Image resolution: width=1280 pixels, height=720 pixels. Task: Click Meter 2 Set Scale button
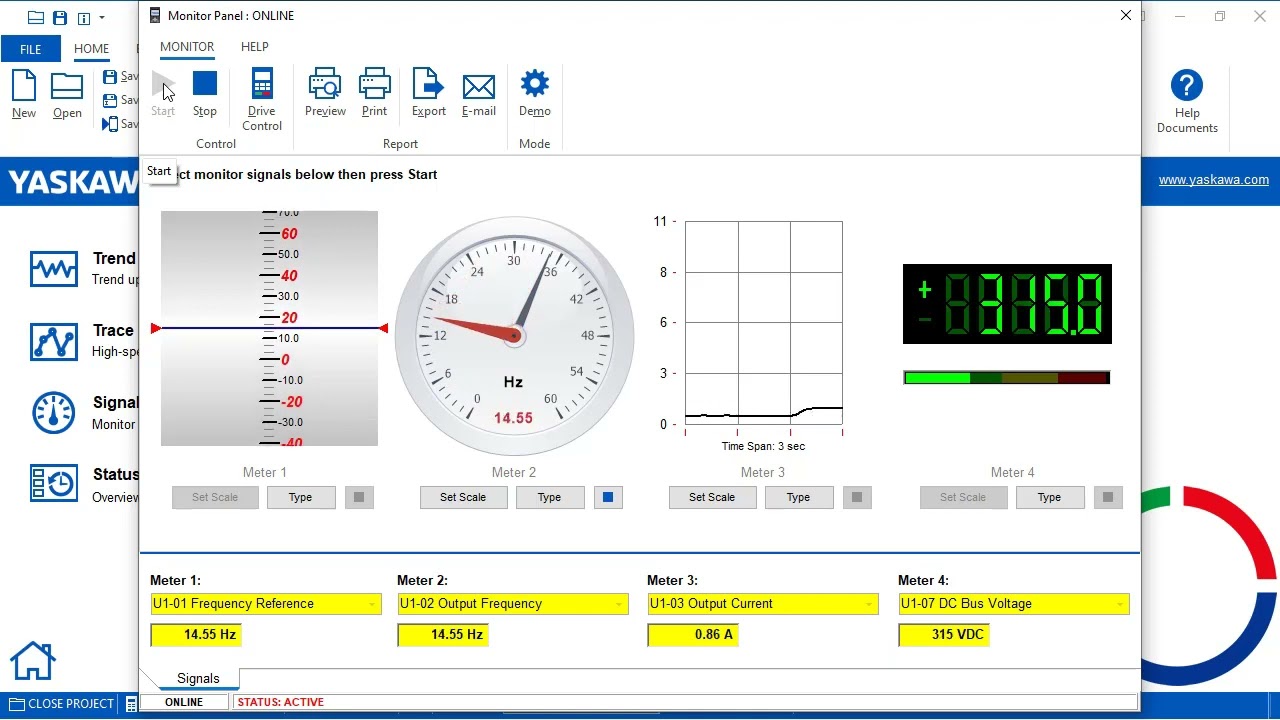463,497
